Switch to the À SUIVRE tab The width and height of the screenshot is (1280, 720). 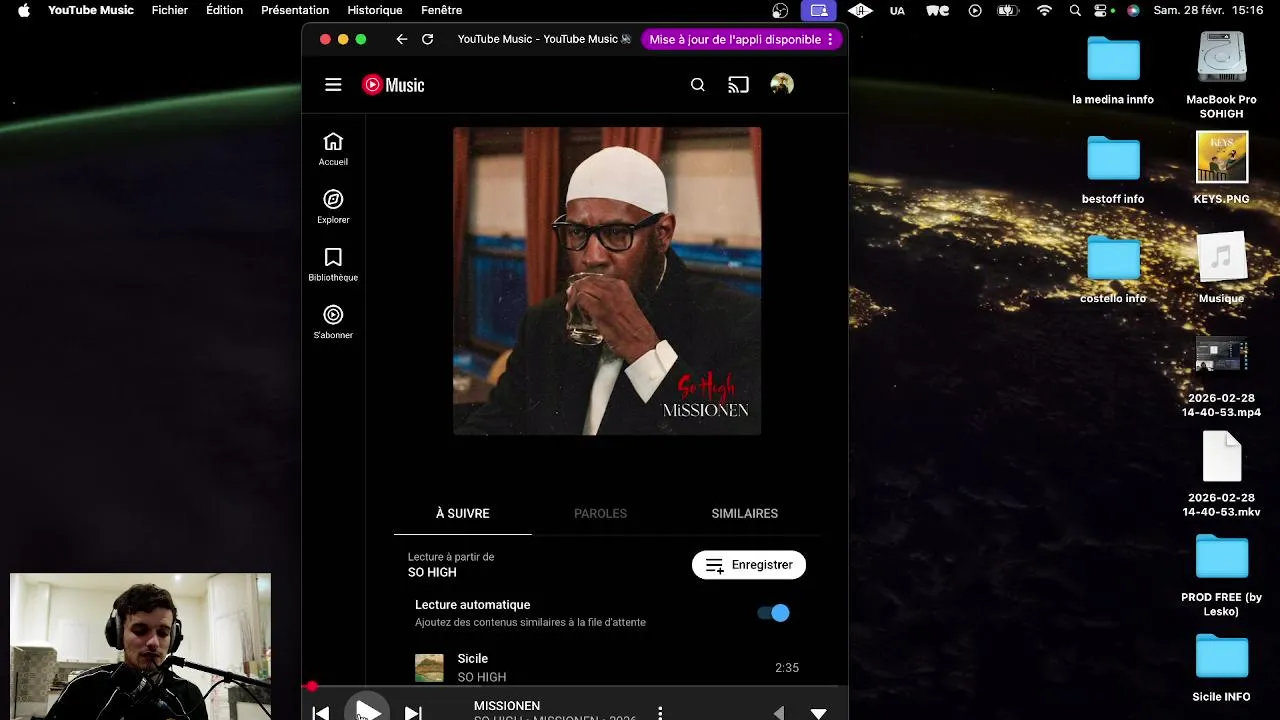point(462,513)
